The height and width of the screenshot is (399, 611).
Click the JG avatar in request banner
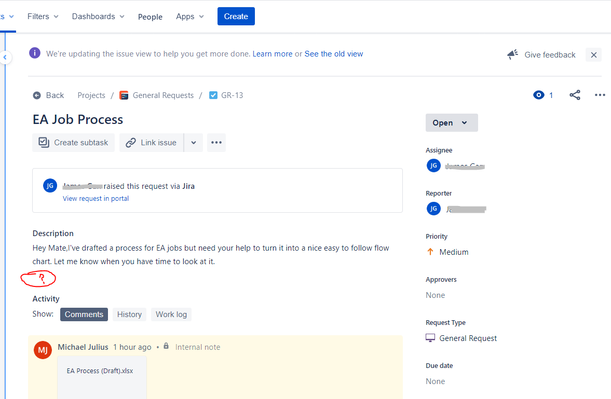[50, 185]
